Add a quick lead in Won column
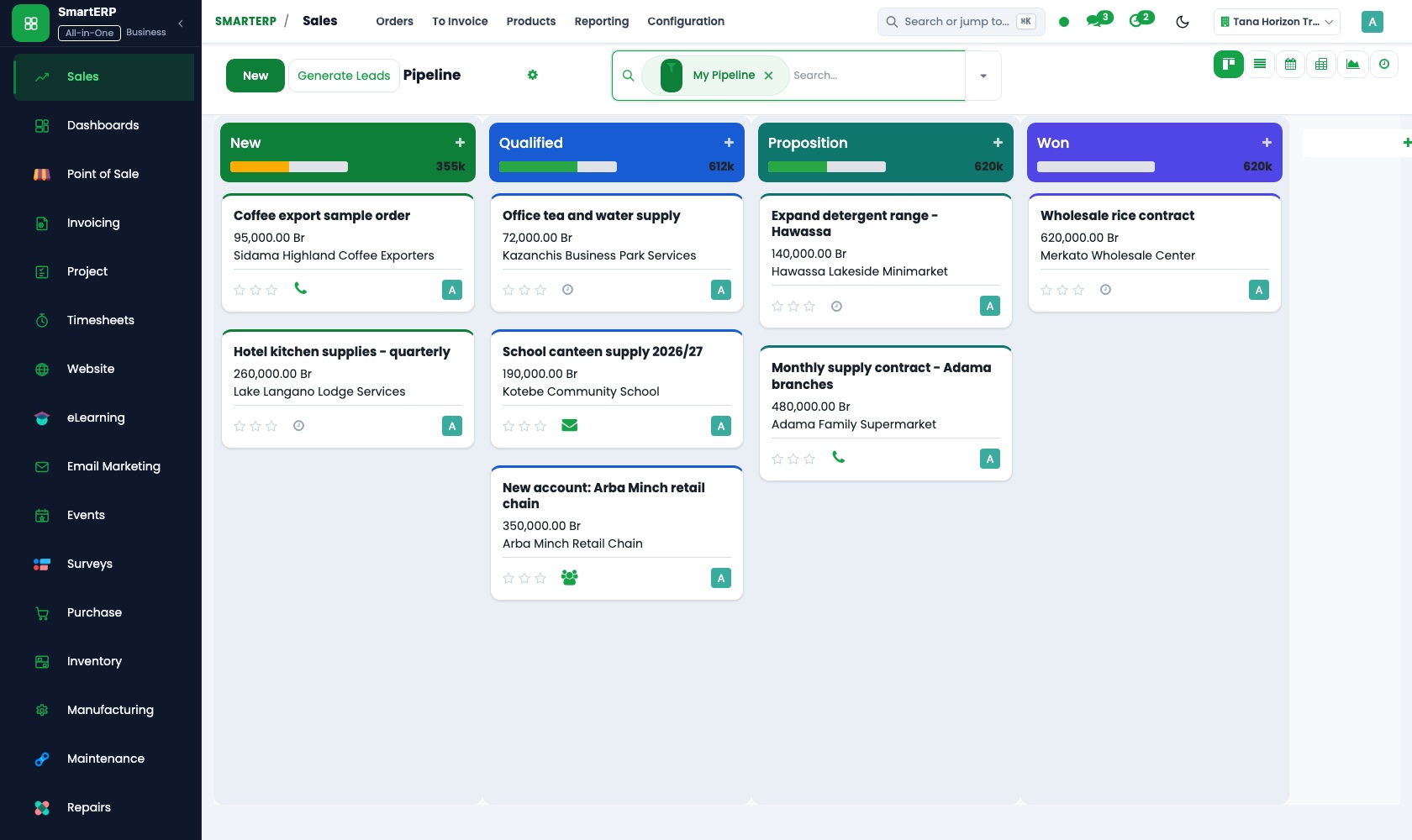Screen dimensions: 1412x840 [x=1267, y=143]
